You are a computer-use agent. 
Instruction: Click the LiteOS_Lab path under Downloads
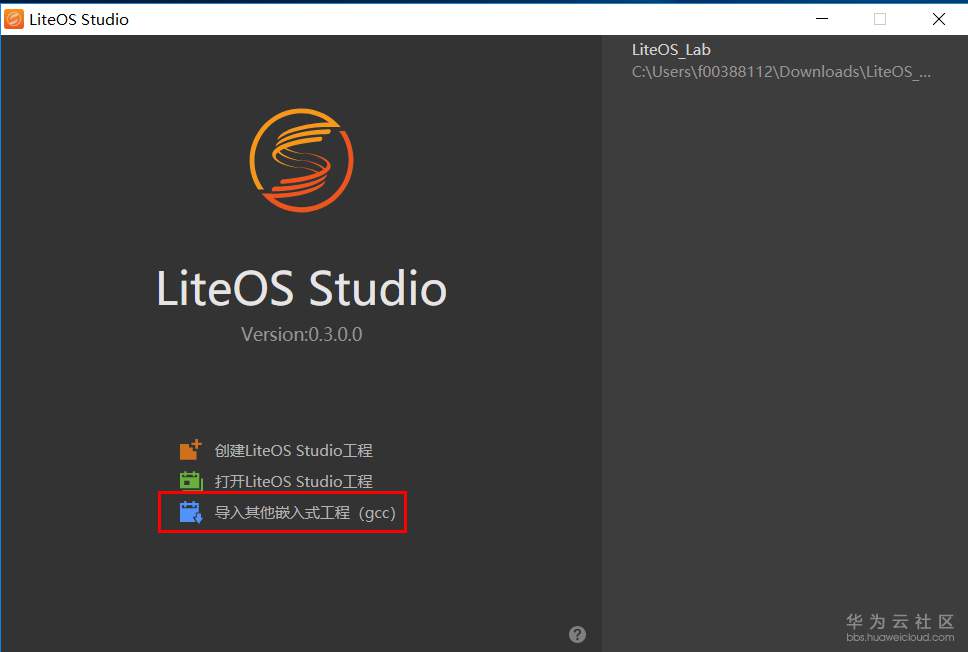781,72
